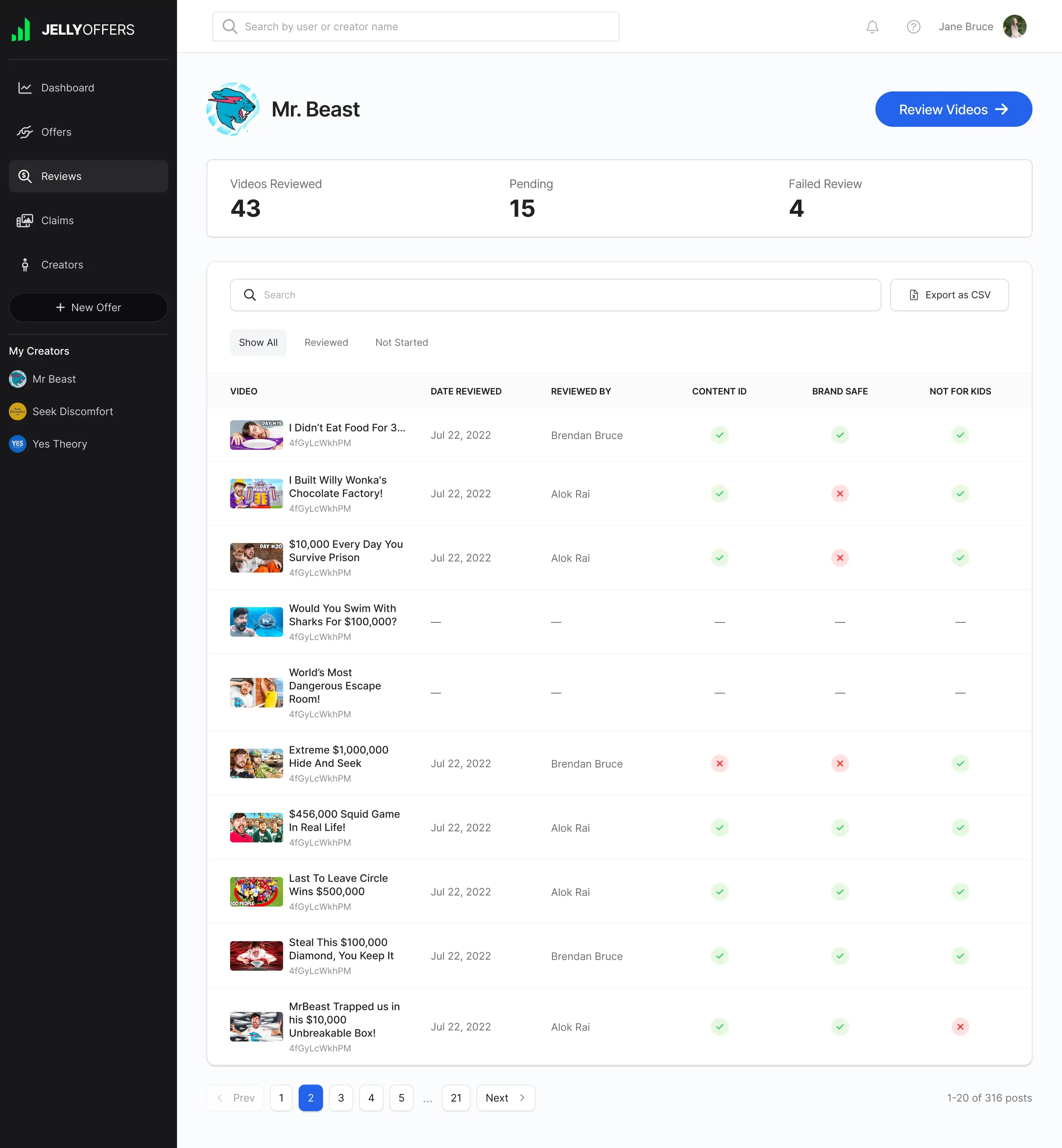Screen dimensions: 1062x1148
Task: Focus the user or creator name search
Action: (x=416, y=27)
